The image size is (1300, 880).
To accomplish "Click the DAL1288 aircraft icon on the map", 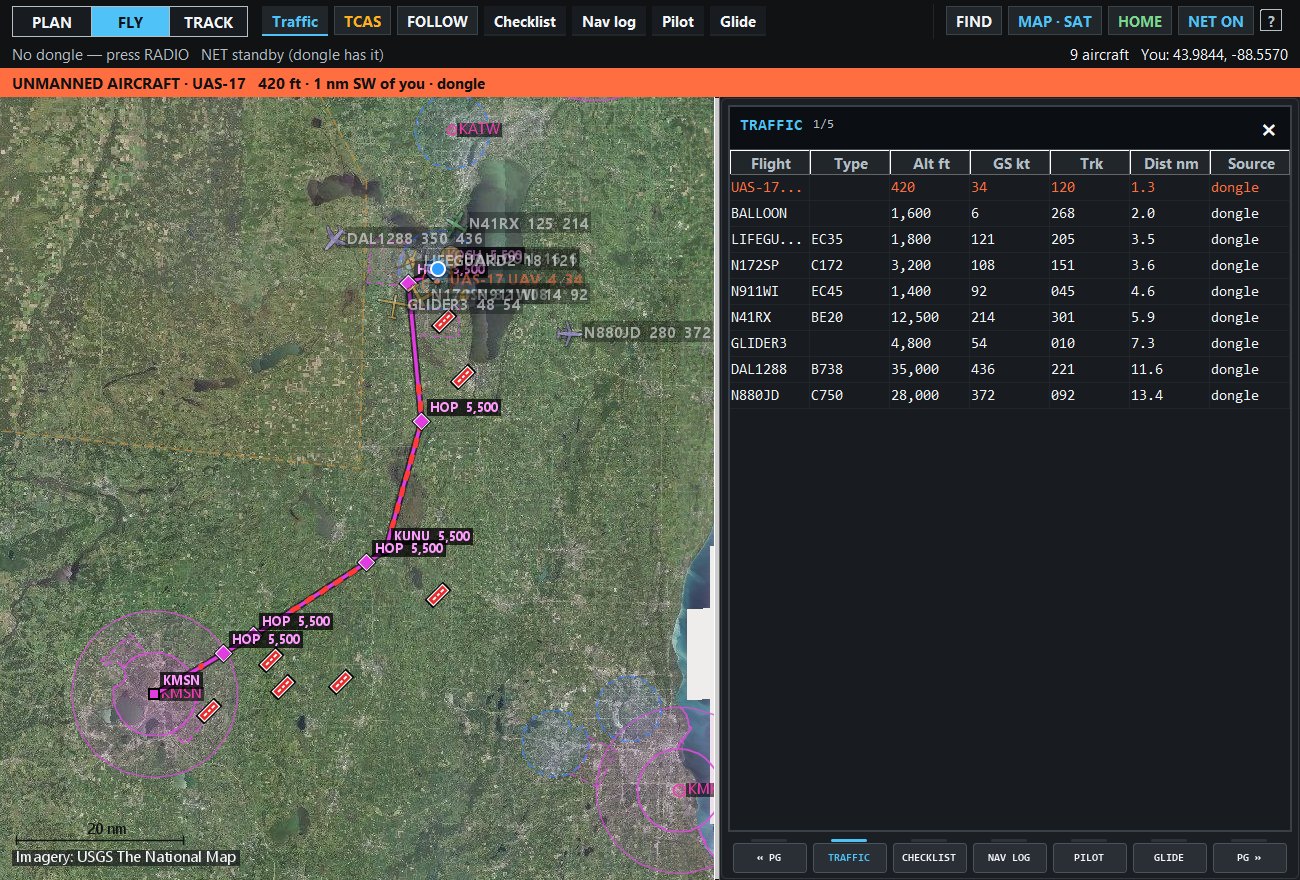I will pos(335,238).
